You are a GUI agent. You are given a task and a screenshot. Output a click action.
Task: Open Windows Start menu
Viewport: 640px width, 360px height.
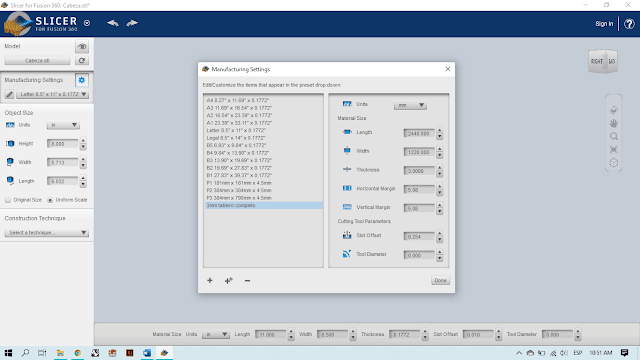point(8,353)
